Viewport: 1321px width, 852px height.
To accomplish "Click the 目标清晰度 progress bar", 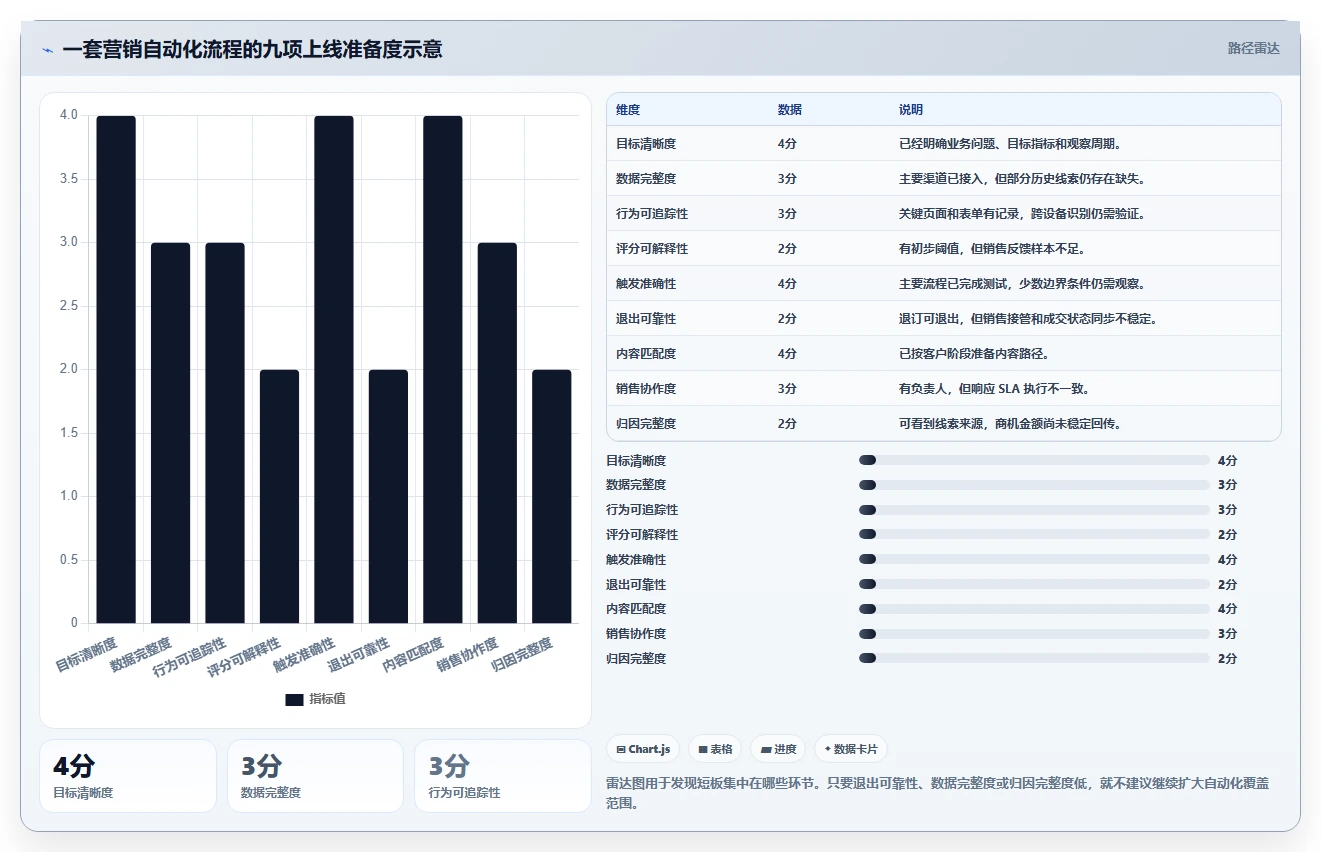I will [x=1034, y=460].
